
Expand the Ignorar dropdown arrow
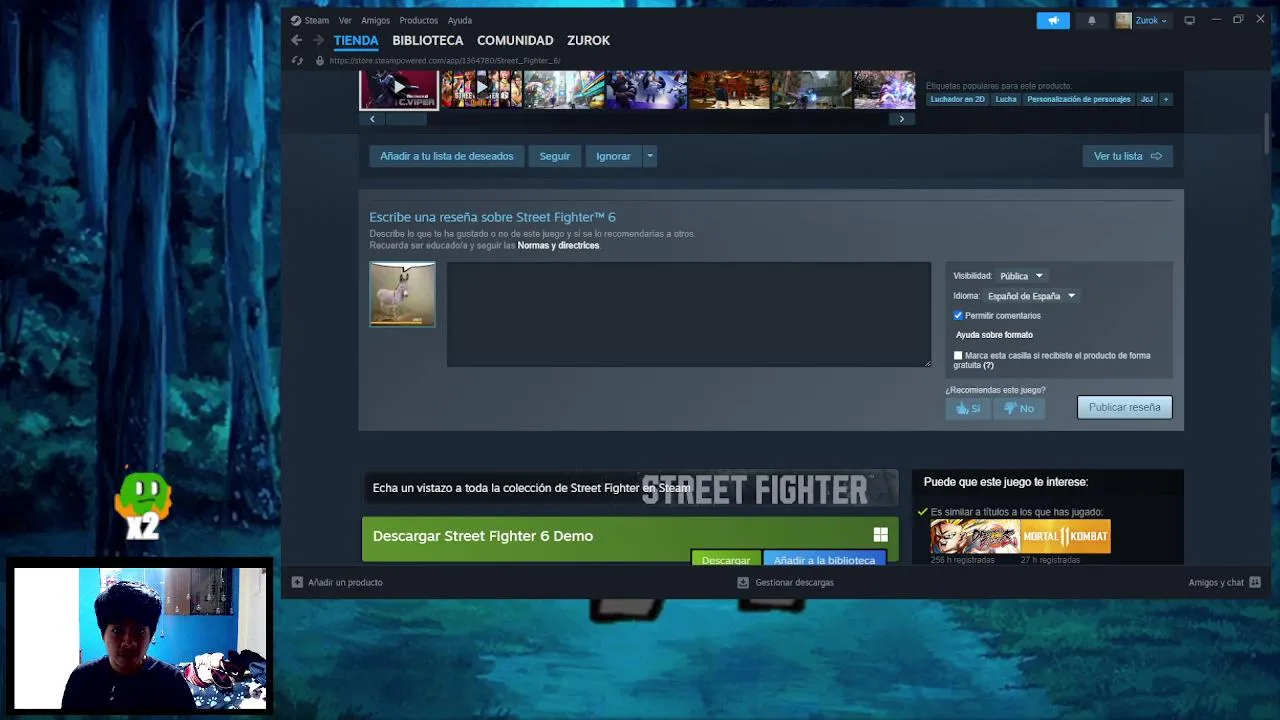coord(649,156)
